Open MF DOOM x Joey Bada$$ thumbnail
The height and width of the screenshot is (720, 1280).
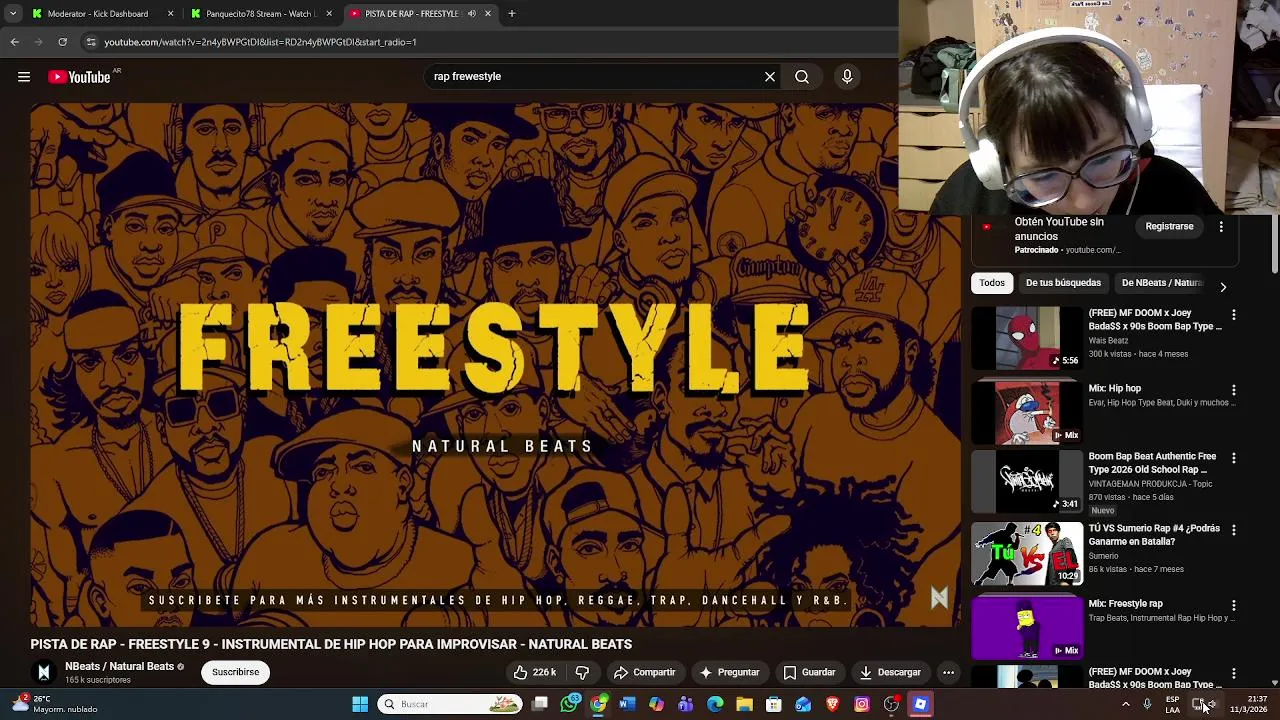point(1027,339)
